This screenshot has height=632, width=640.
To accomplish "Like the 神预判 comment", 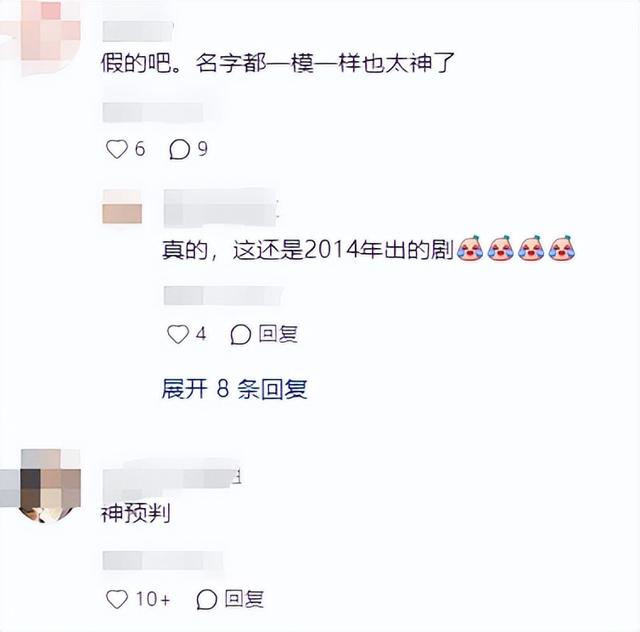I will tap(117, 599).
